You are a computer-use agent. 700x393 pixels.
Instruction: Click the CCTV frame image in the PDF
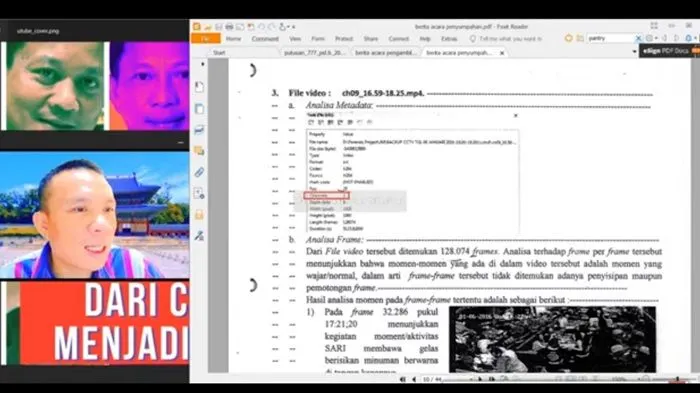pyautogui.click(x=552, y=339)
